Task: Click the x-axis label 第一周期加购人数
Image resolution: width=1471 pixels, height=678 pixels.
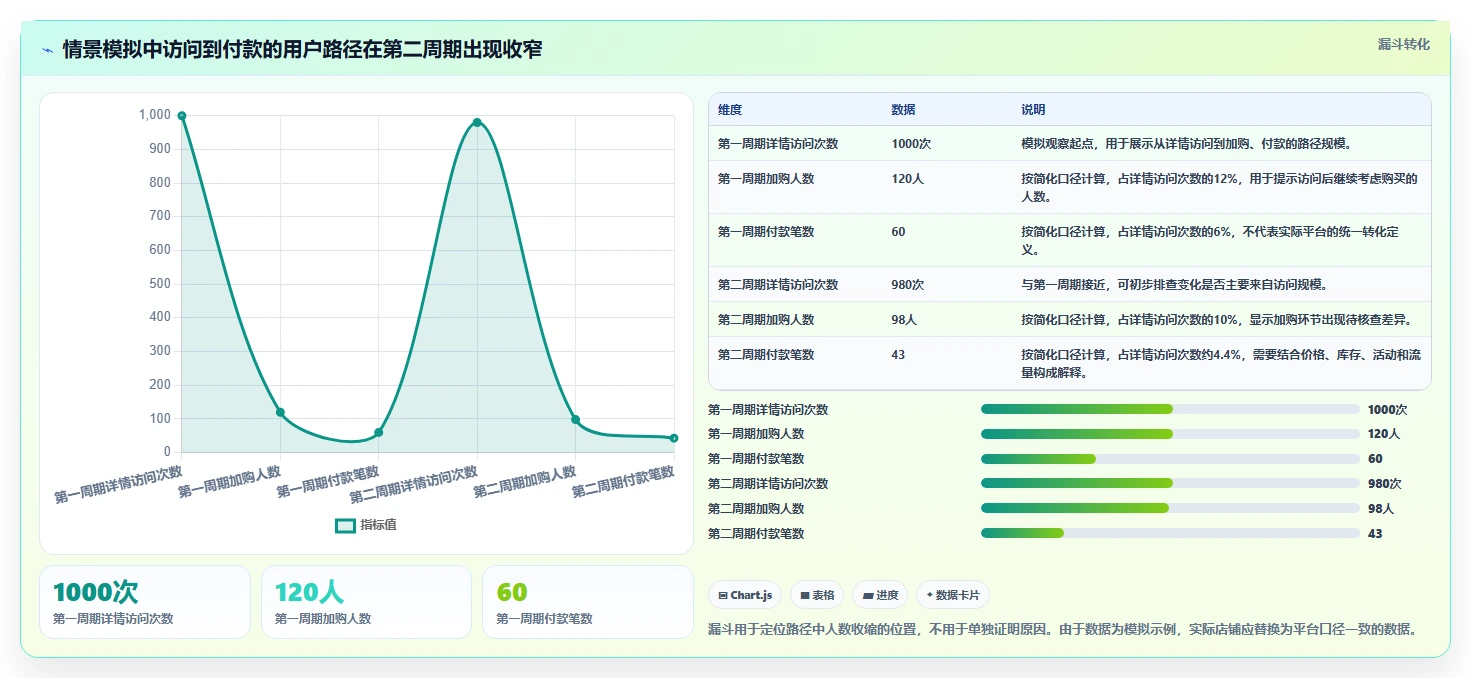Action: [x=230, y=480]
